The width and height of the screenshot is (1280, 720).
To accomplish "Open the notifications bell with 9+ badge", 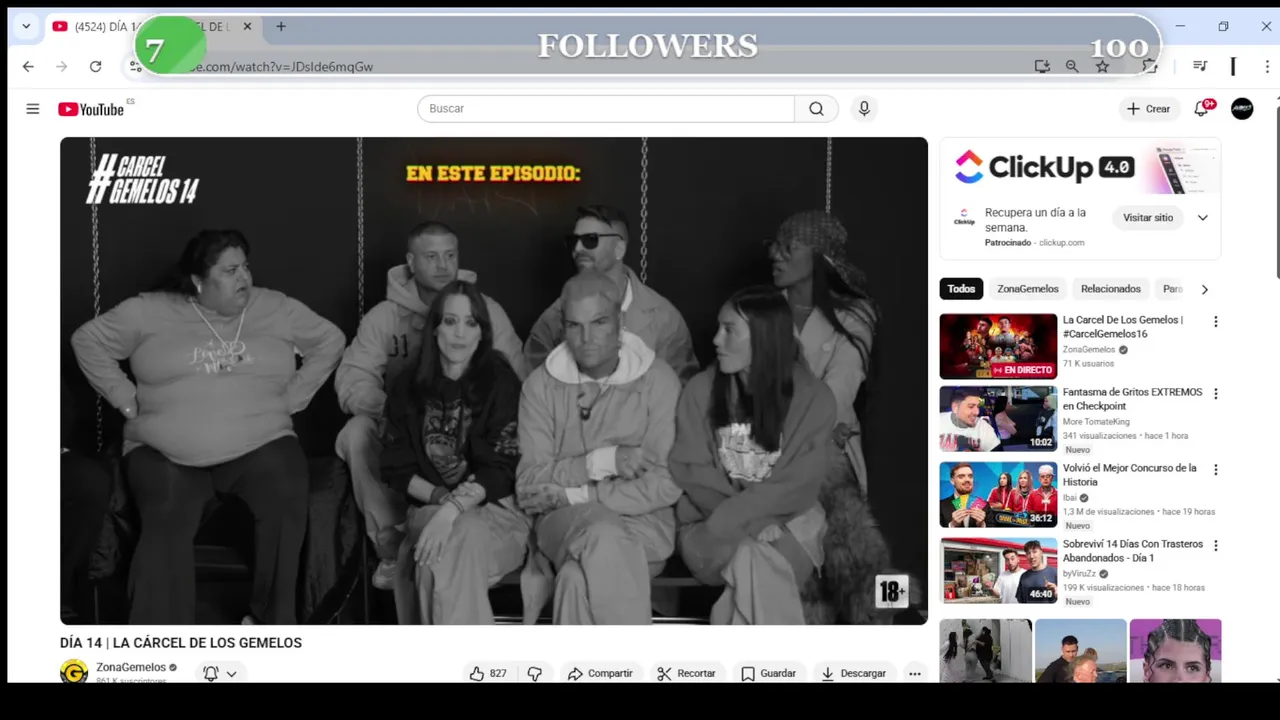I will pos(1202,109).
